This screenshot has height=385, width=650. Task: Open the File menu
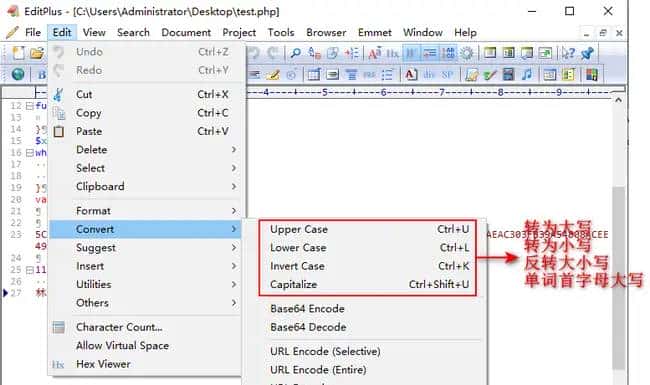pyautogui.click(x=33, y=32)
